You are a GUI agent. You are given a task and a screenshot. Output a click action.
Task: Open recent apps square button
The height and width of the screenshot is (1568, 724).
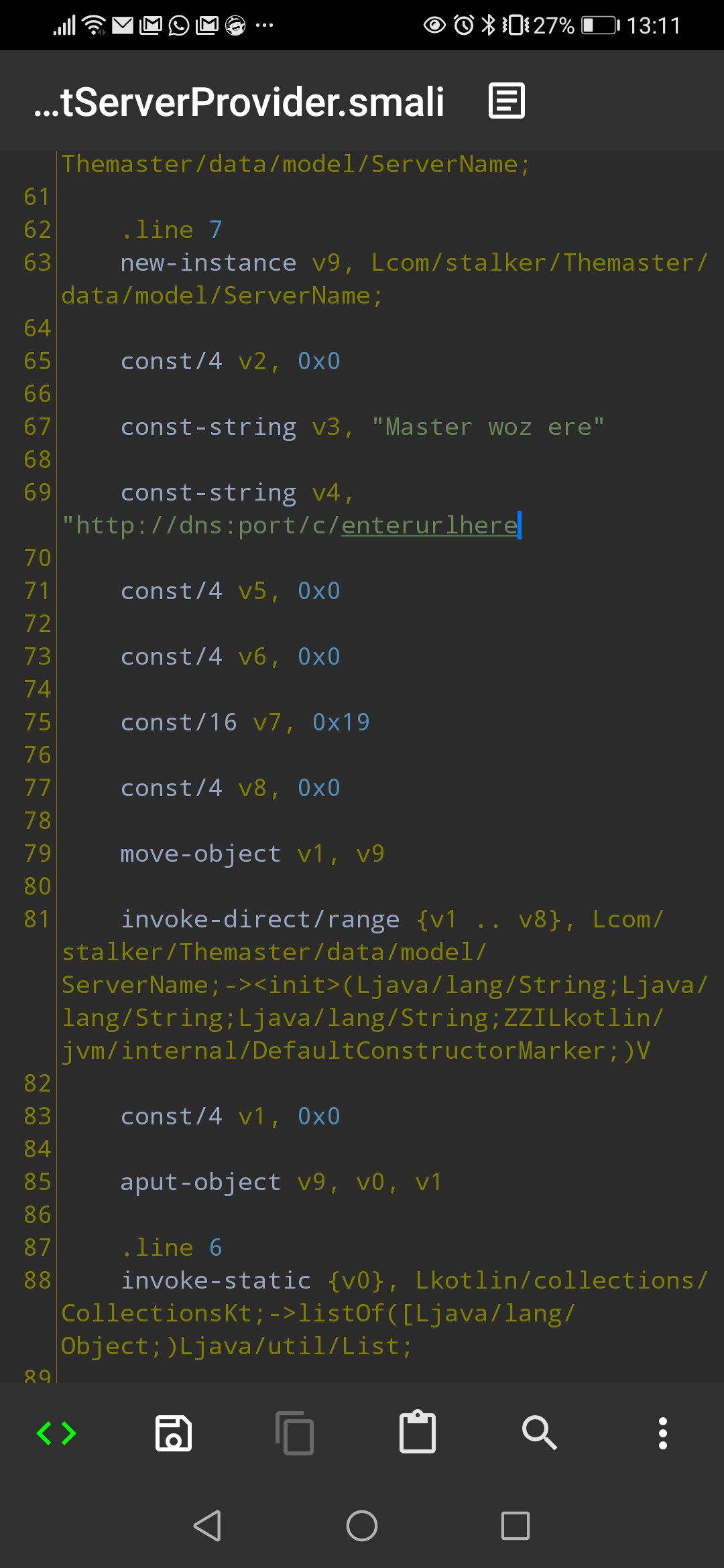[516, 1526]
